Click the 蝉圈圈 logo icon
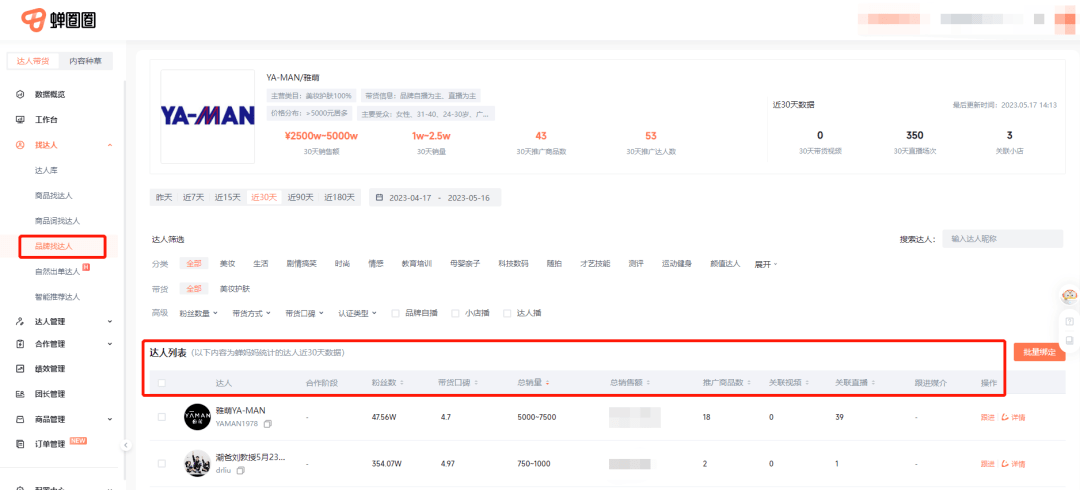This screenshot has height=490, width=1080. 33,20
